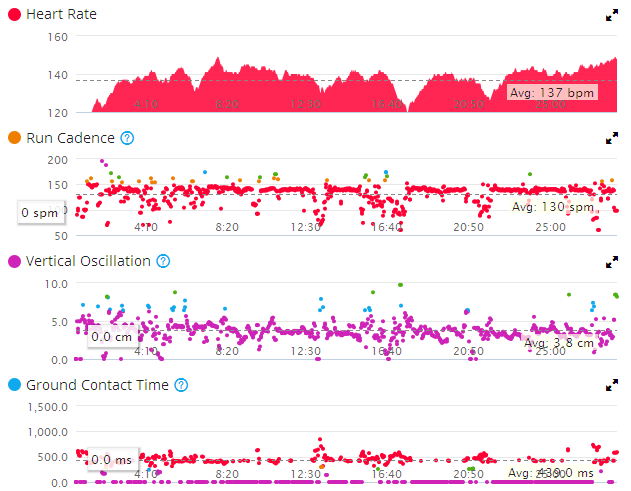Screen dimensions: 631x491
Task: Open the Run Cadence help icon
Action: pyautogui.click(x=127, y=138)
